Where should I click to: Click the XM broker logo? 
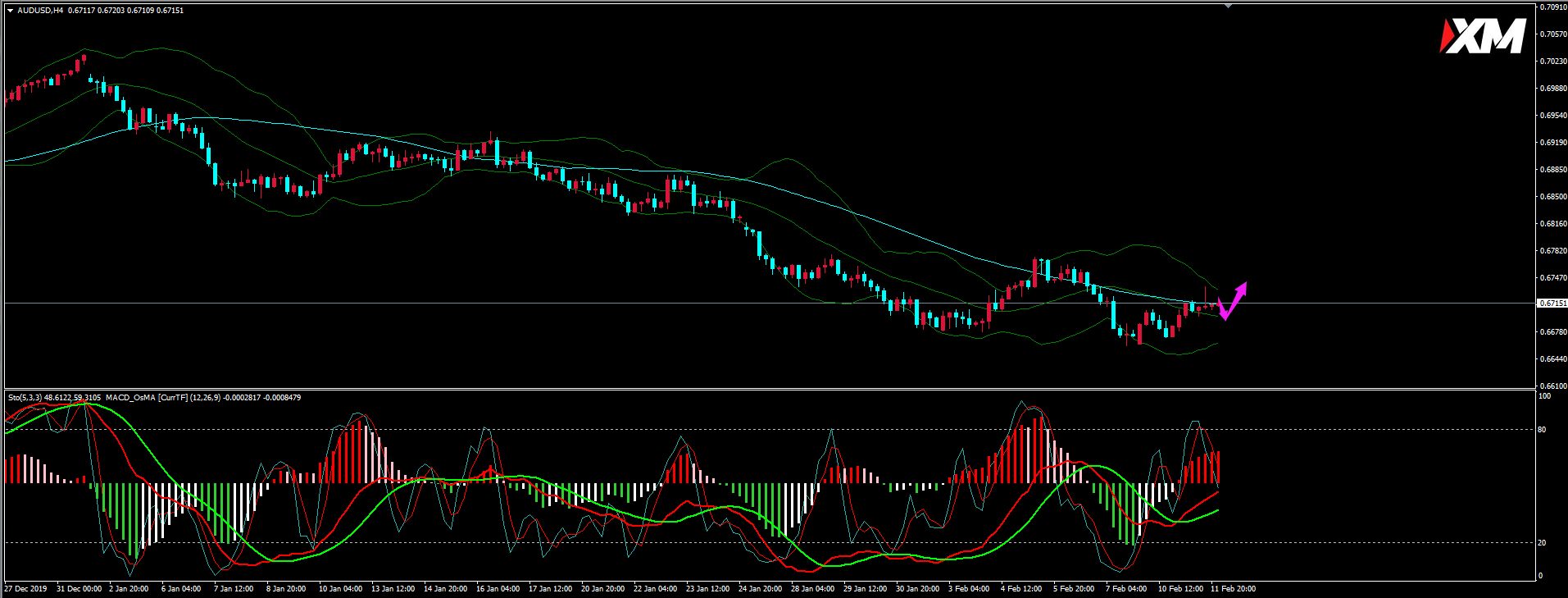tap(1482, 37)
